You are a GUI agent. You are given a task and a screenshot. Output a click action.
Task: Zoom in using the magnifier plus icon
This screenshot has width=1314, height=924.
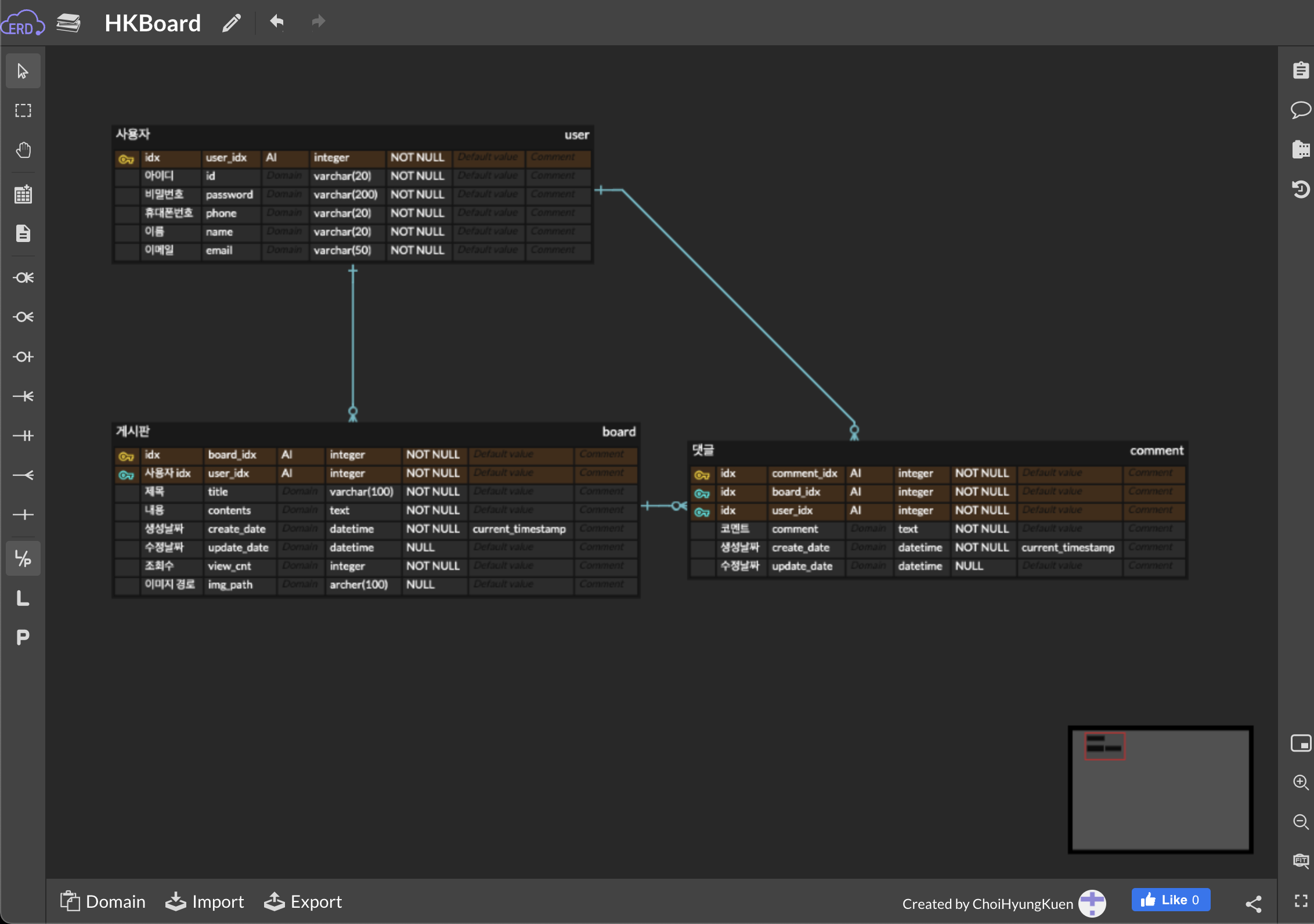tap(1300, 782)
